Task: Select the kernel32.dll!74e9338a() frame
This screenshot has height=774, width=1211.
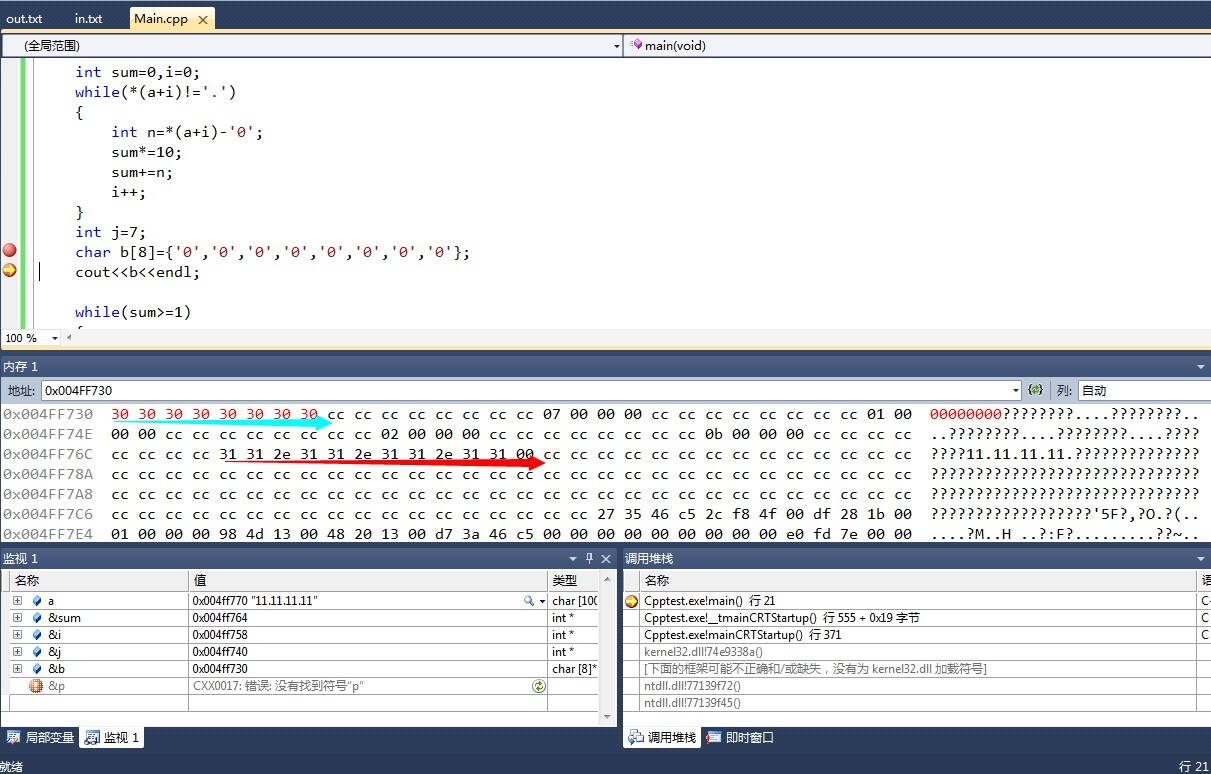Action: click(703, 652)
